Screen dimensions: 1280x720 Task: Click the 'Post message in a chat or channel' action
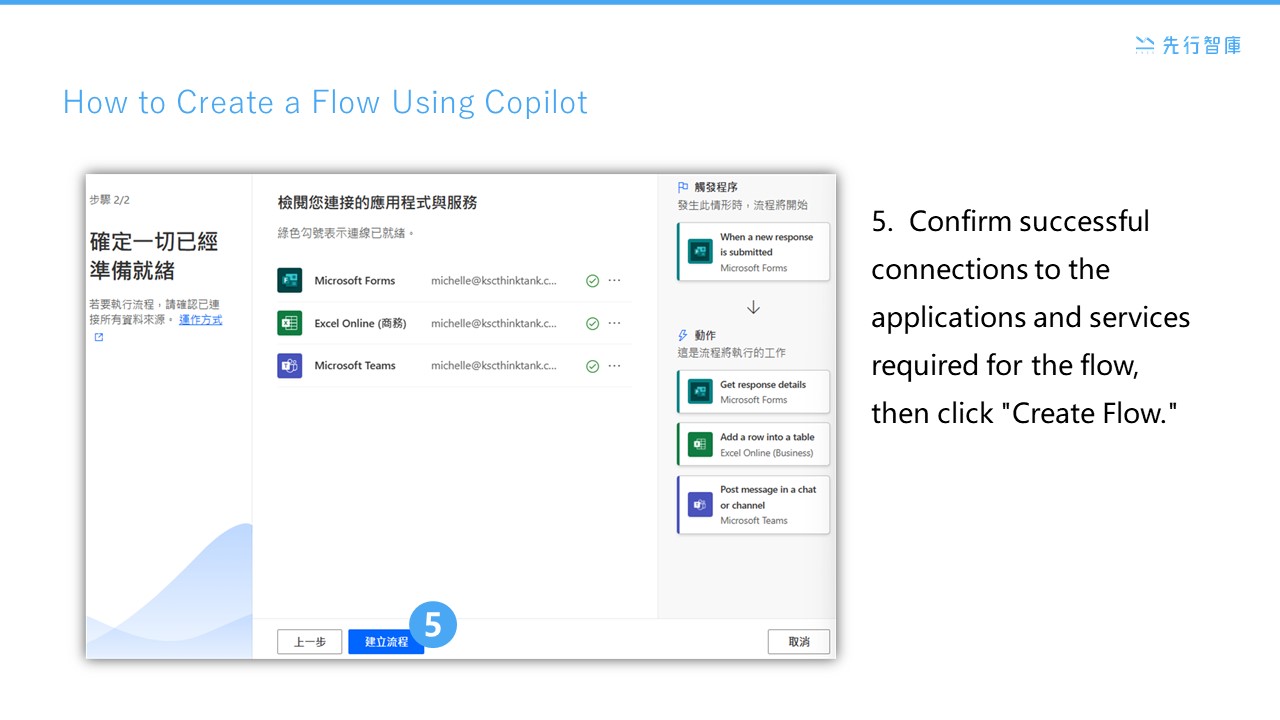[x=752, y=504]
